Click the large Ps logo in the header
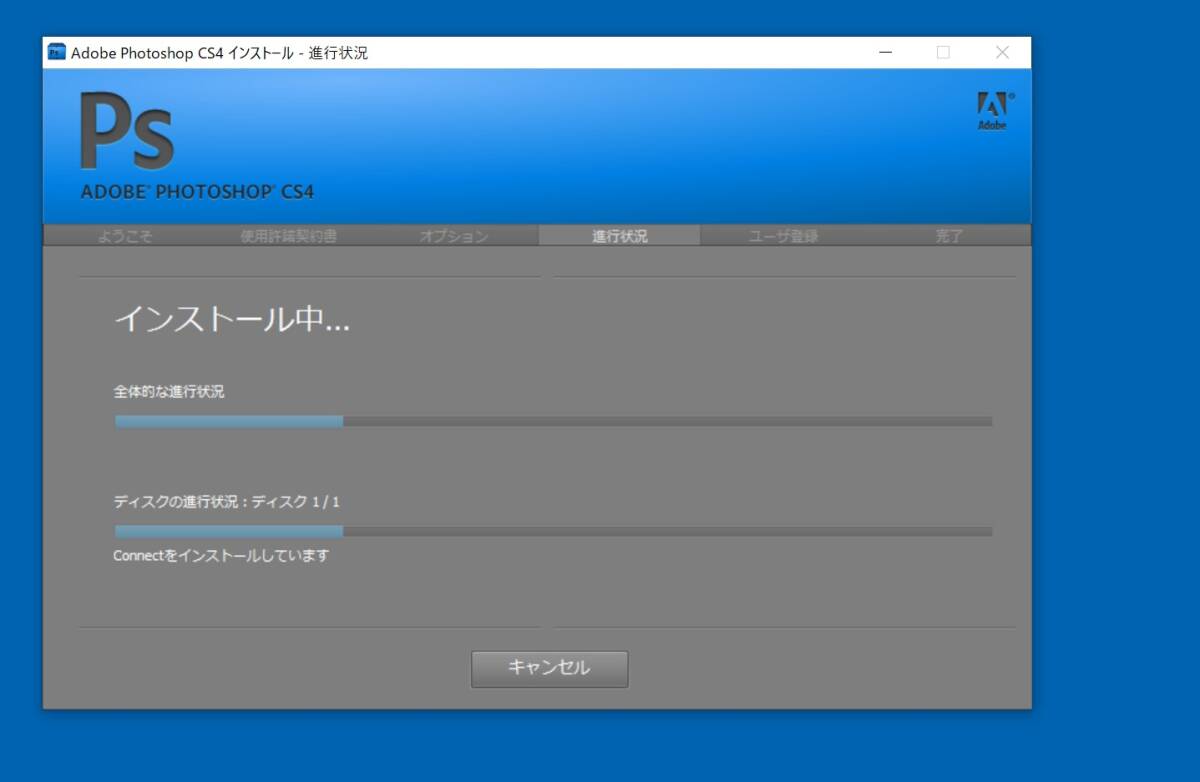The width and height of the screenshot is (1200, 782). pyautogui.click(x=127, y=131)
